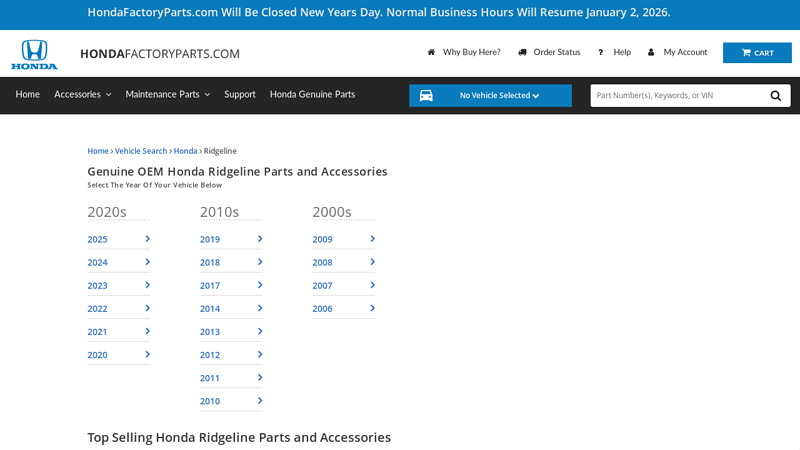
Task: Expand the Accessories dropdown menu
Action: pyautogui.click(x=82, y=94)
